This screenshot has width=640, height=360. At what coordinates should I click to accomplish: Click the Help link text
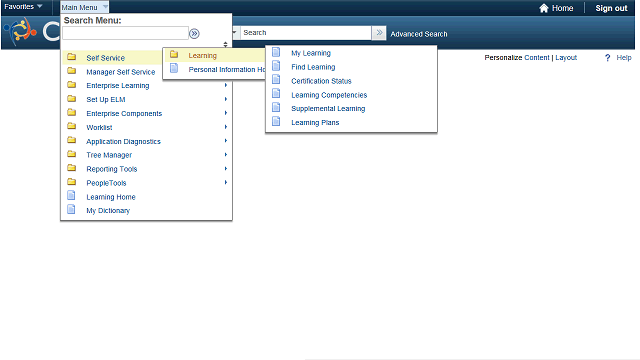pyautogui.click(x=624, y=58)
